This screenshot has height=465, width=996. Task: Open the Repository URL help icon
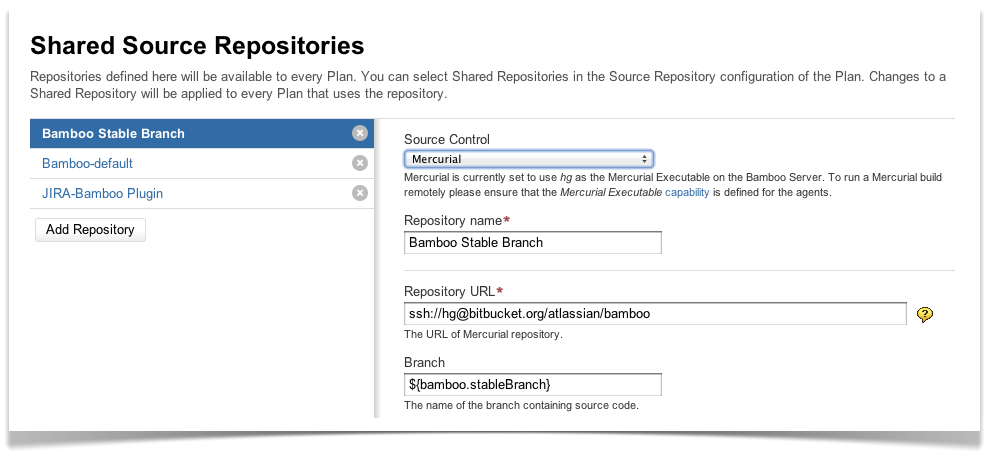pos(925,314)
